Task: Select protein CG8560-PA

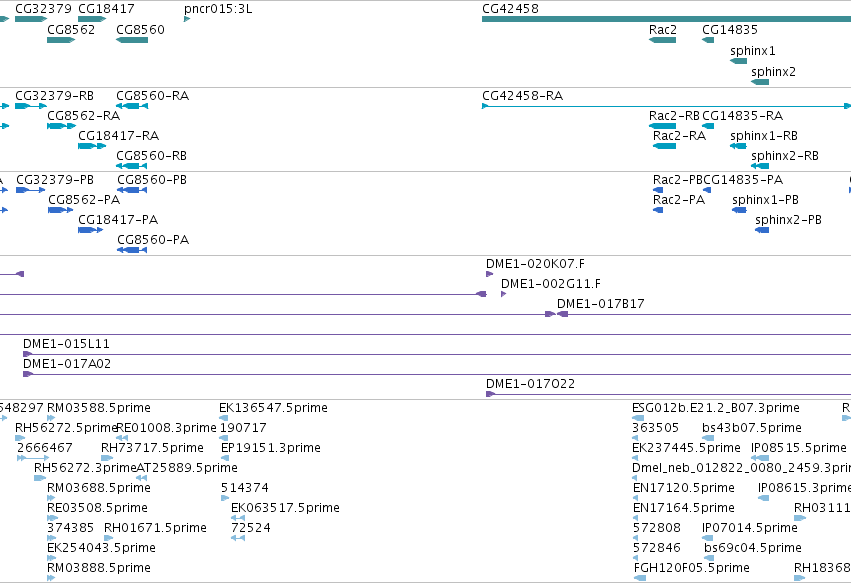Action: pos(132,250)
